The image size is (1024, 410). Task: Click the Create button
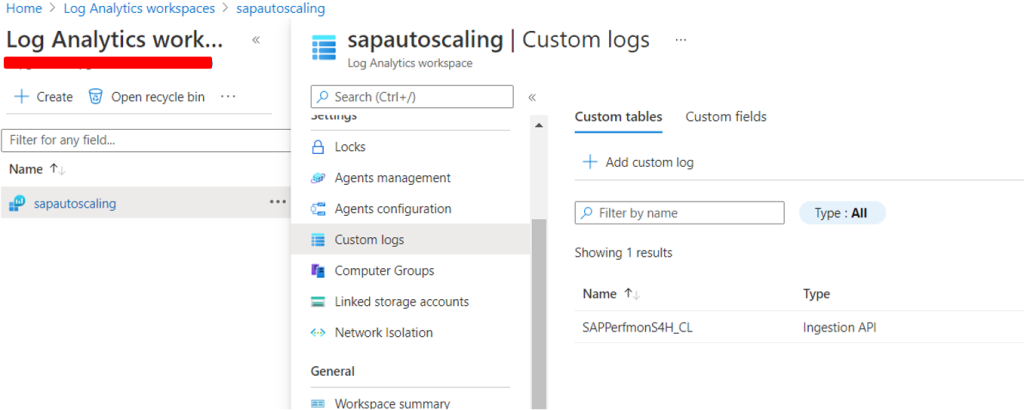point(43,97)
